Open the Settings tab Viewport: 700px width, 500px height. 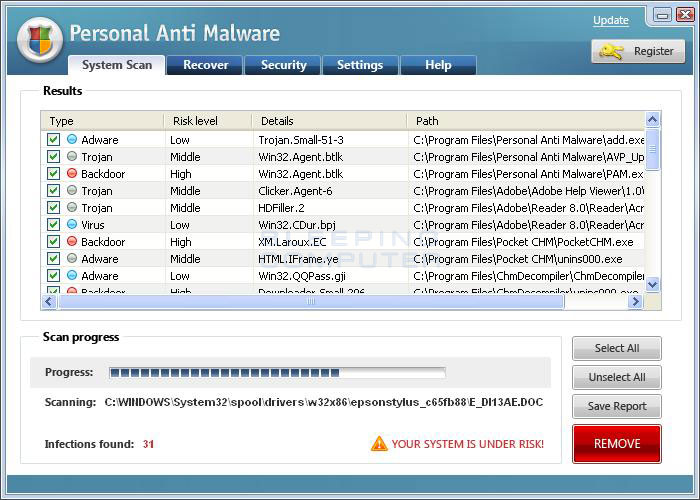coord(360,65)
